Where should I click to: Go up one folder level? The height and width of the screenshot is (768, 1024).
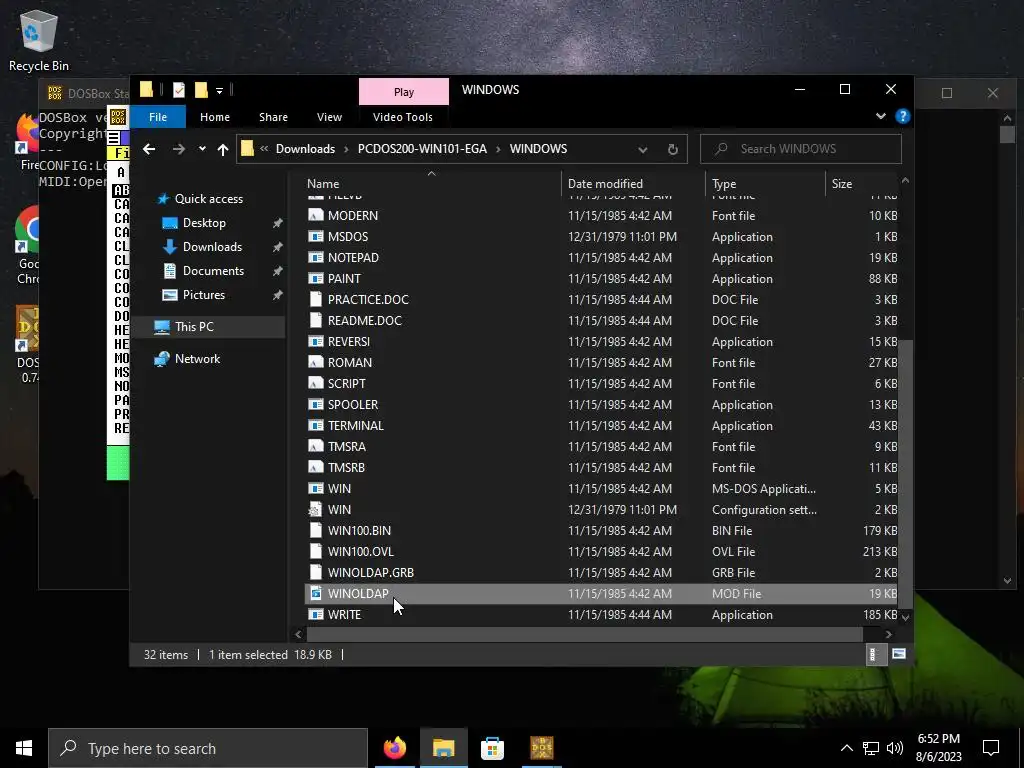click(x=223, y=150)
